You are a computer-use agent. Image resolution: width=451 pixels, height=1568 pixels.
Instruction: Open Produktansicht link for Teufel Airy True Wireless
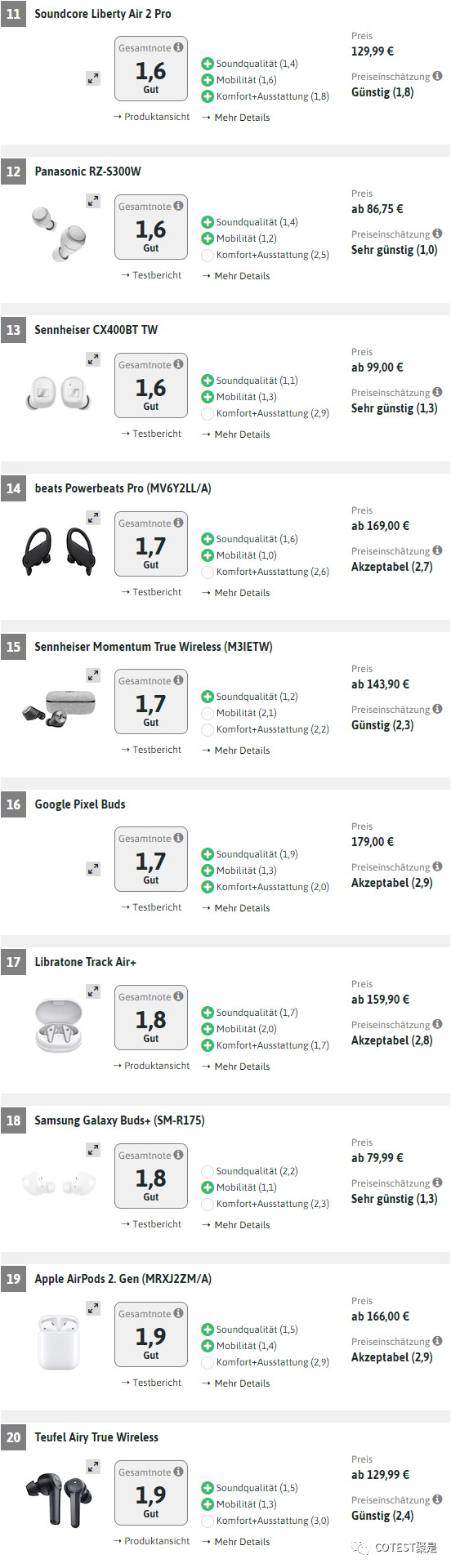pyautogui.click(x=151, y=1541)
